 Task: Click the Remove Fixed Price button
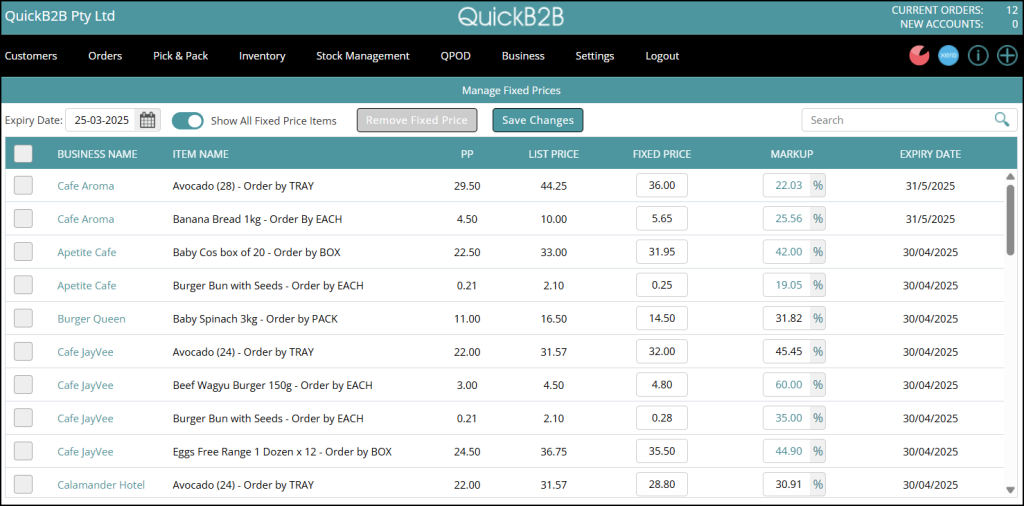[417, 120]
